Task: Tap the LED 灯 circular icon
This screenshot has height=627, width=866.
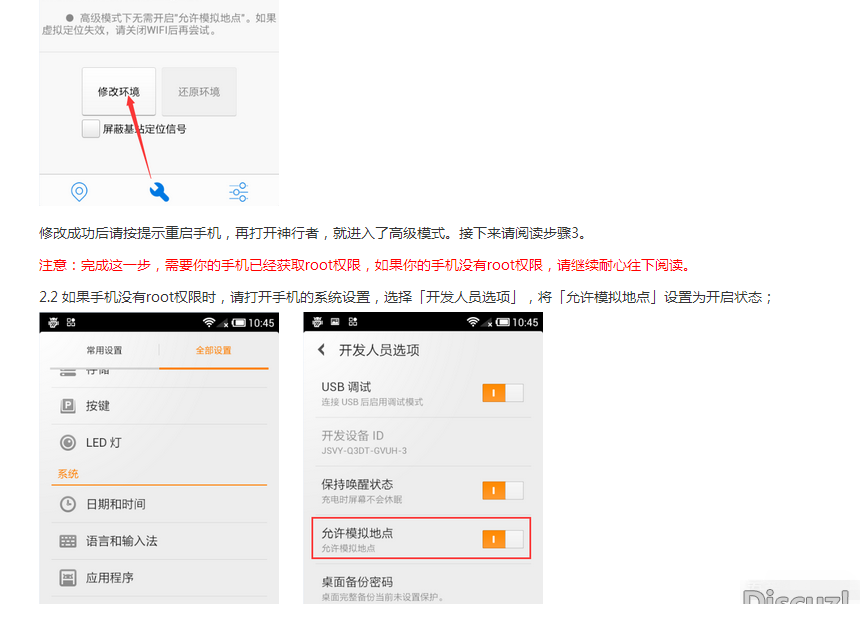Action: 67,442
